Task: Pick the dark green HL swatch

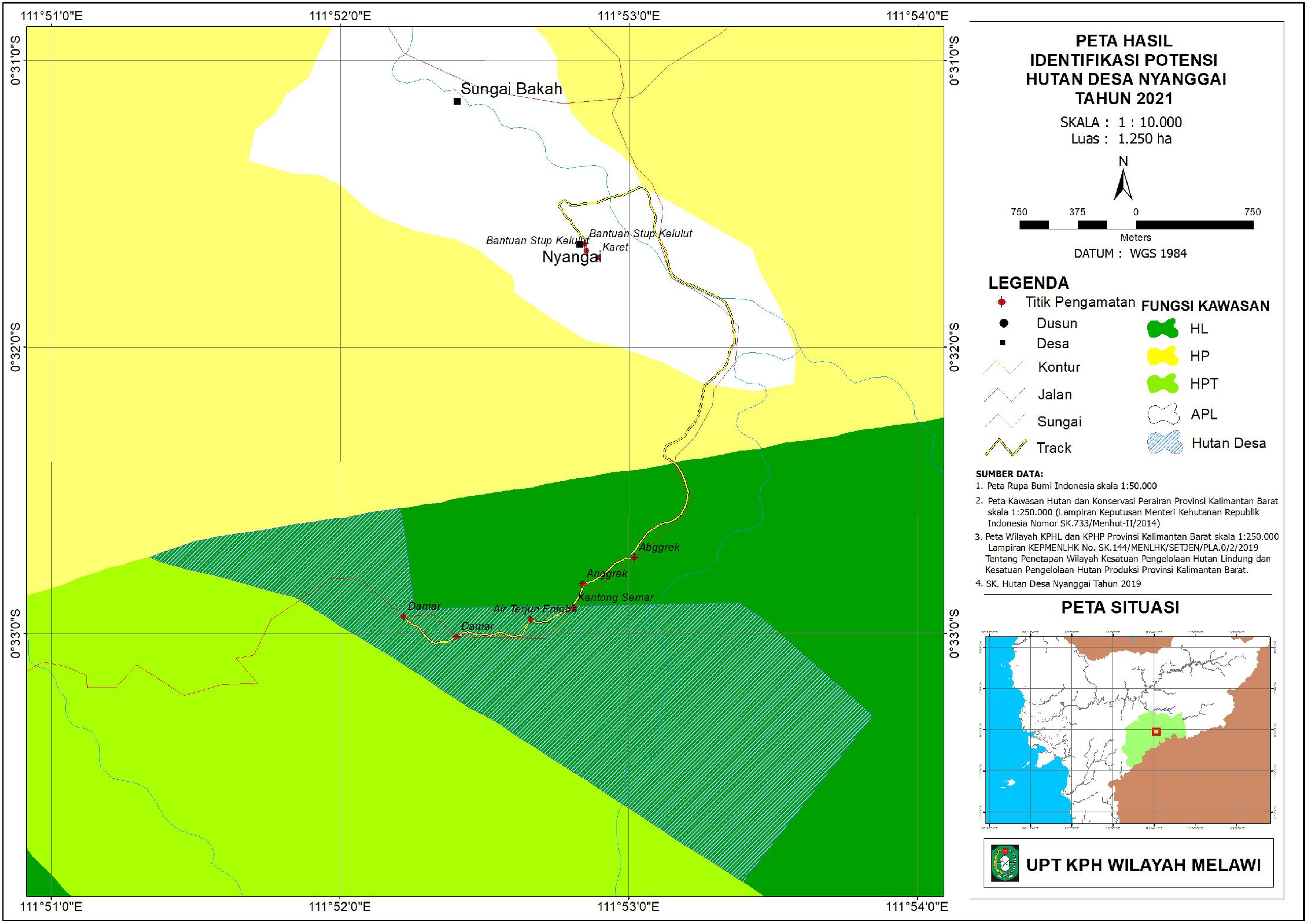Action: click(x=1163, y=328)
